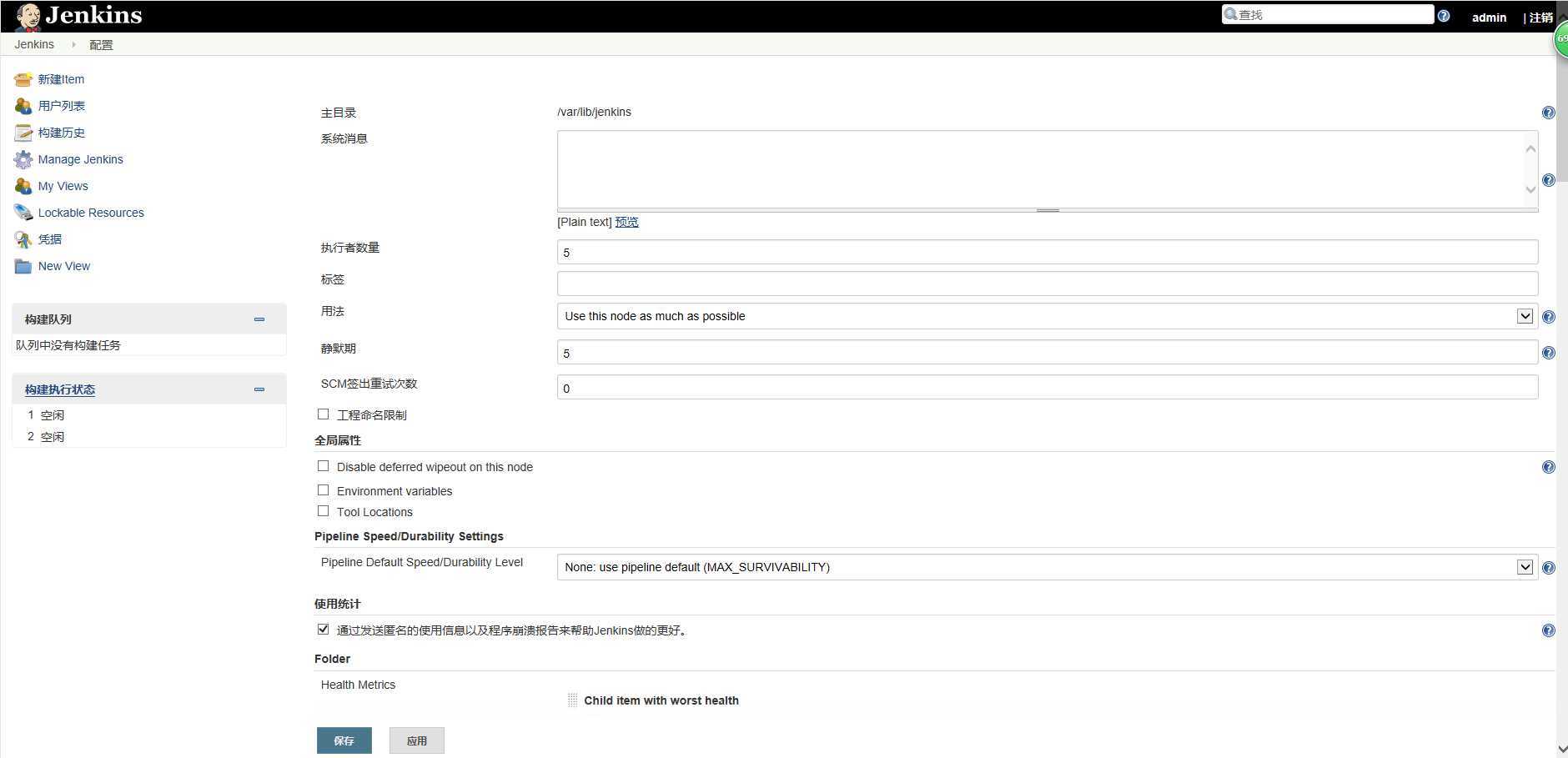1568x758 pixels.
Task: Click textarea scroll up arrow
Action: [x=1530, y=149]
